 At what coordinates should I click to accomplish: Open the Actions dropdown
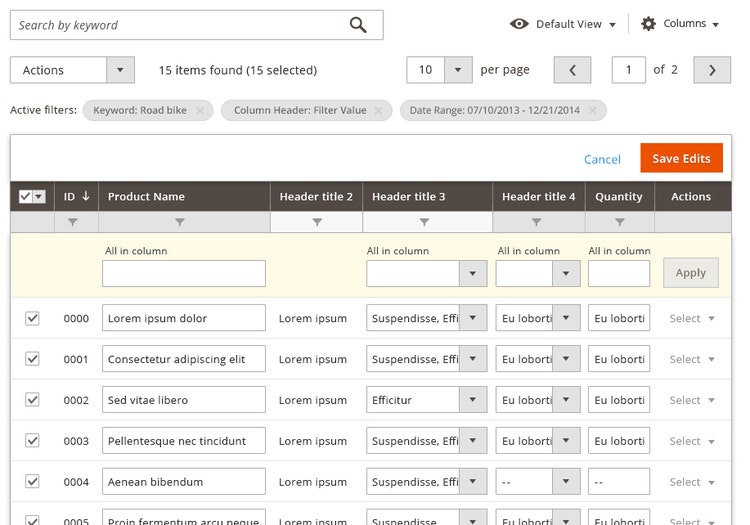click(72, 70)
